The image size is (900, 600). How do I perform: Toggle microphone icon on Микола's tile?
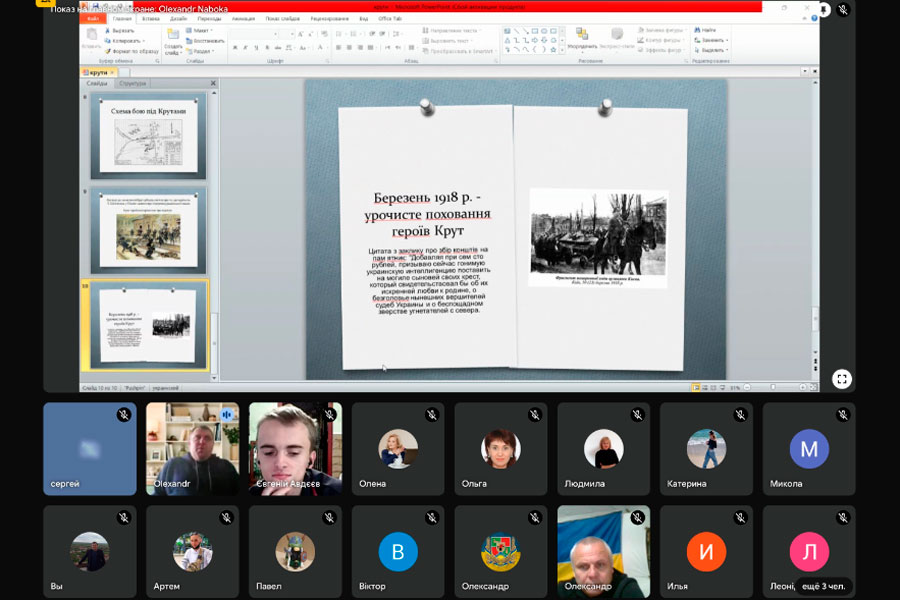click(843, 415)
